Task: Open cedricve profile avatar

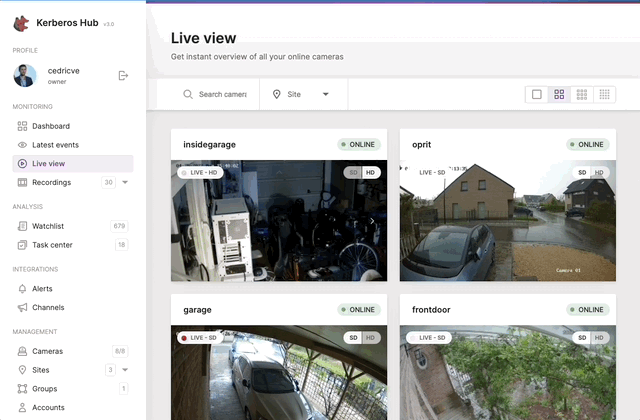Action: tap(24, 76)
